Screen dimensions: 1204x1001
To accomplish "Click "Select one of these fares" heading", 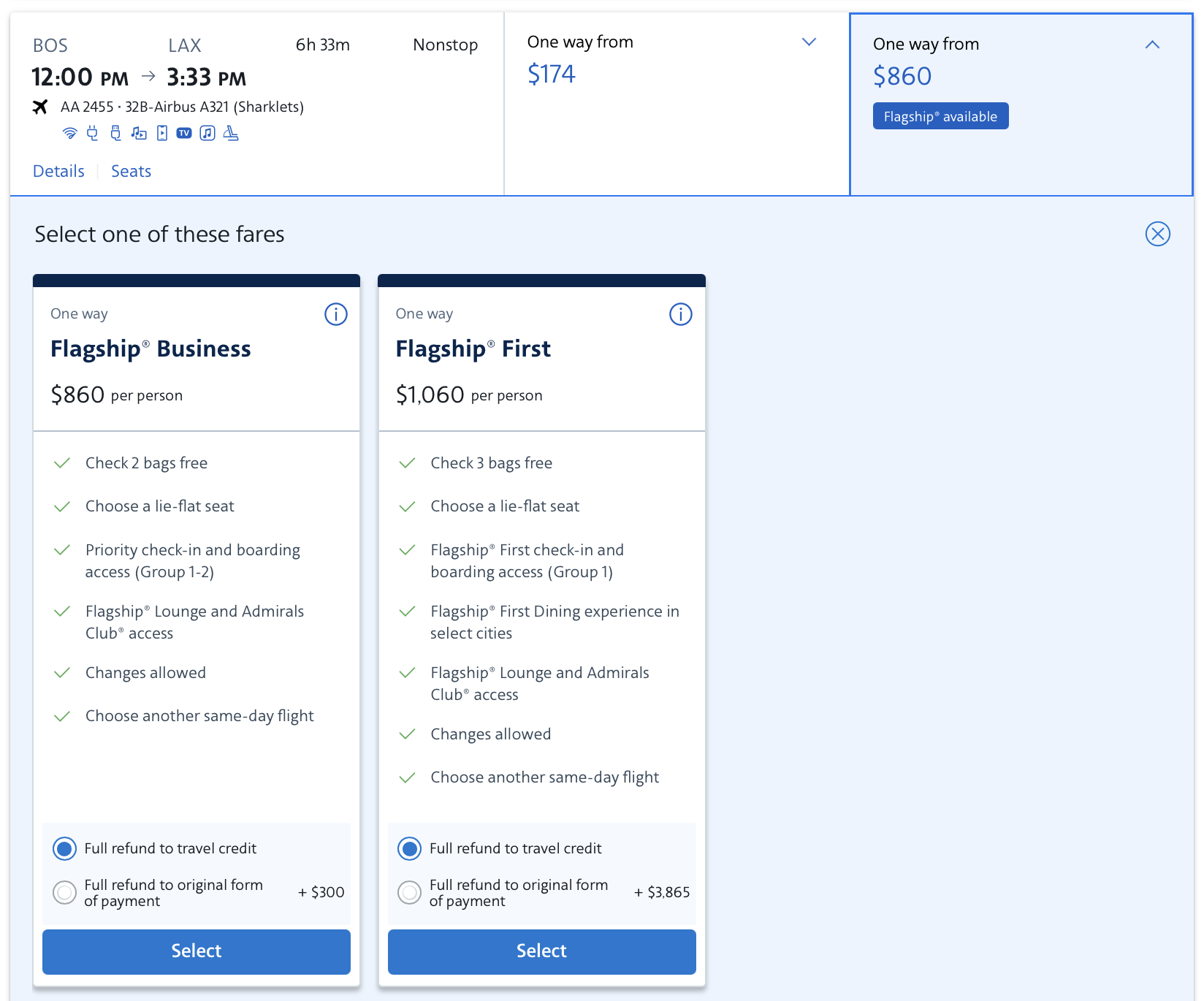I will tap(159, 234).
